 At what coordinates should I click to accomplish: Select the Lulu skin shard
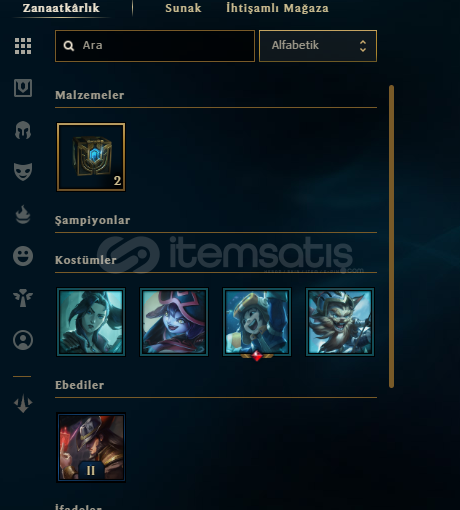coord(174,322)
